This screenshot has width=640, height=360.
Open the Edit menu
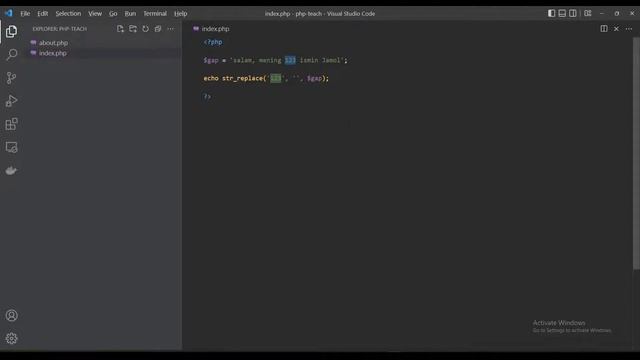(43, 13)
